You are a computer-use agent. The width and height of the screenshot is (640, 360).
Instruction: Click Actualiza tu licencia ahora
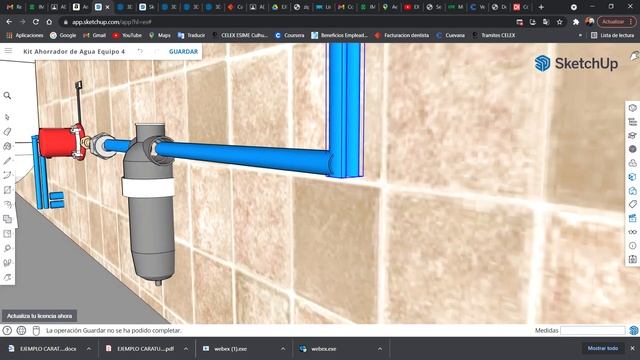pos(39,316)
